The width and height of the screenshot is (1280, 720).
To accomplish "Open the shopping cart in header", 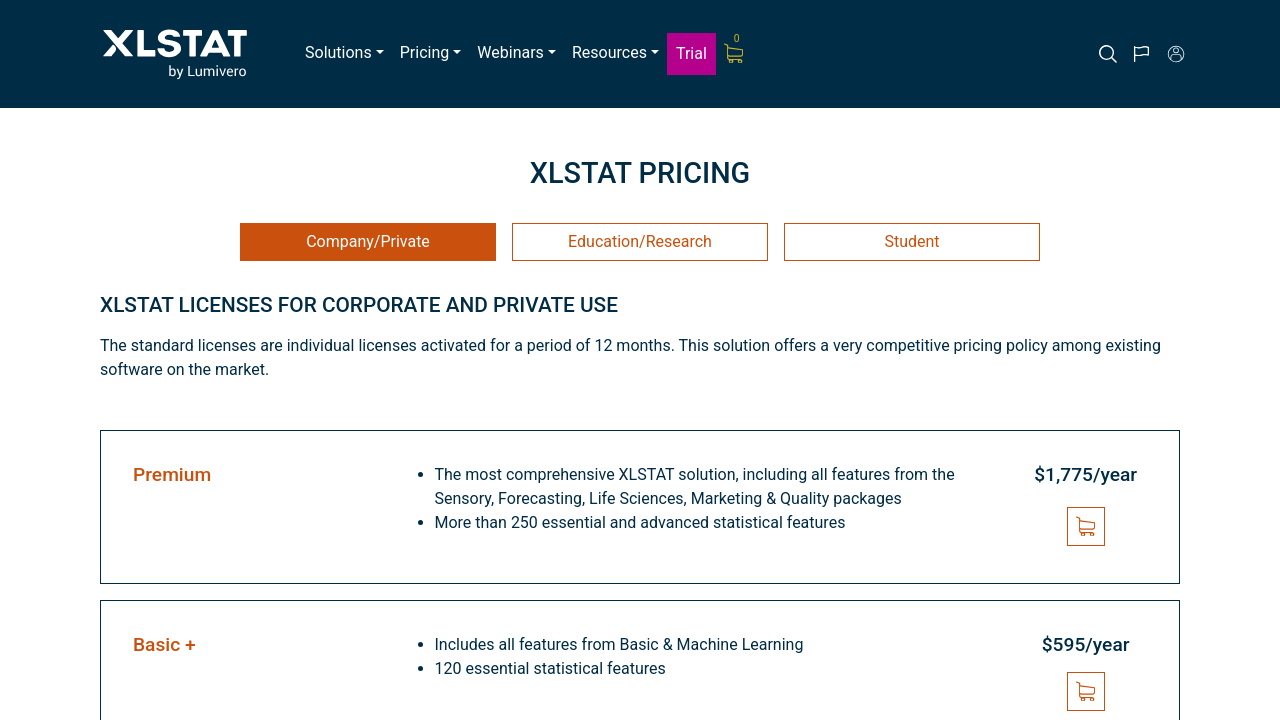I will tap(734, 54).
